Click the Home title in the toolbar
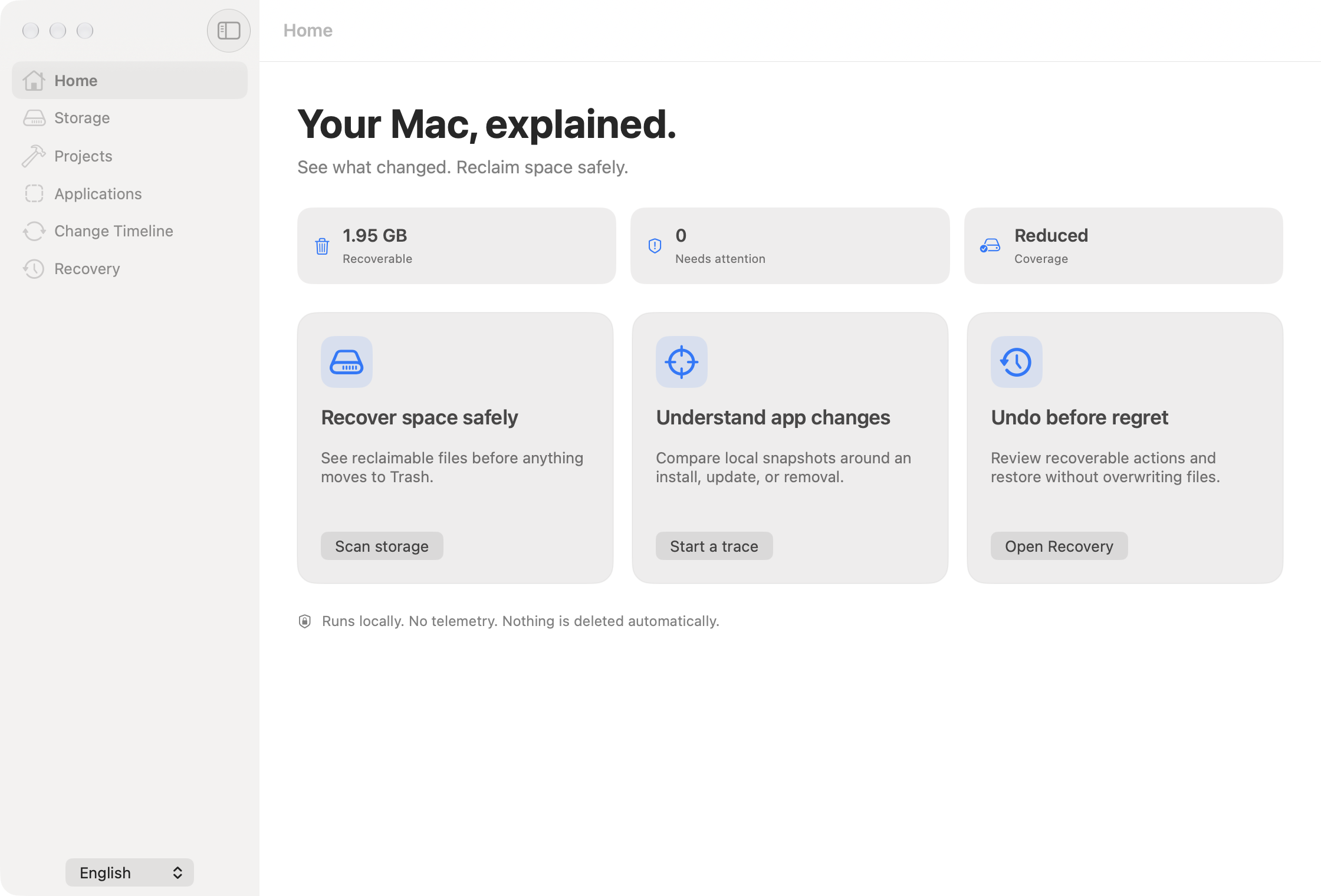The image size is (1321, 896). [308, 31]
